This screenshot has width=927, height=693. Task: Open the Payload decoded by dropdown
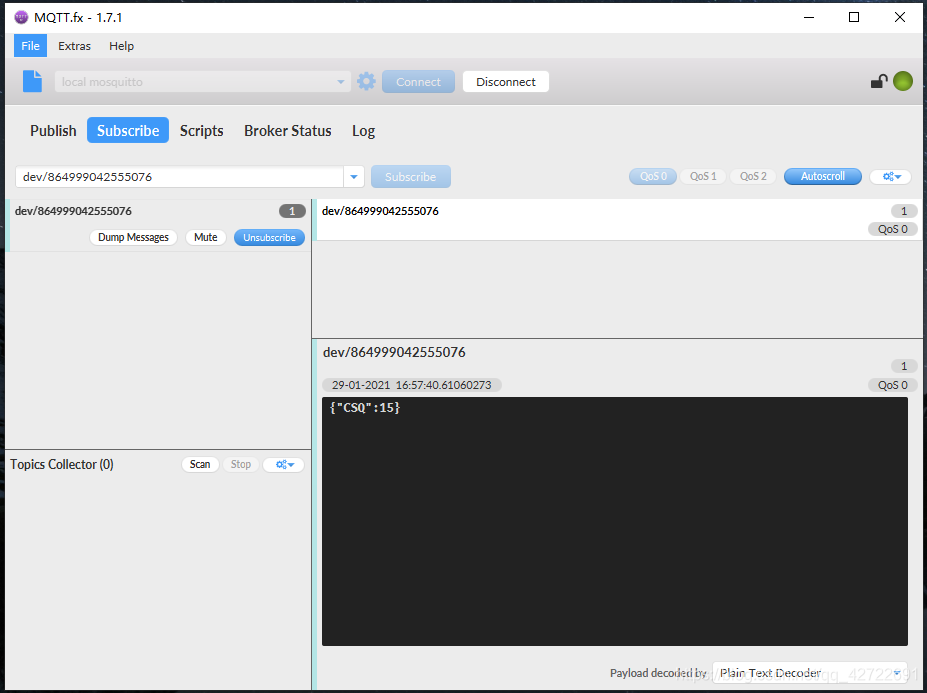810,673
